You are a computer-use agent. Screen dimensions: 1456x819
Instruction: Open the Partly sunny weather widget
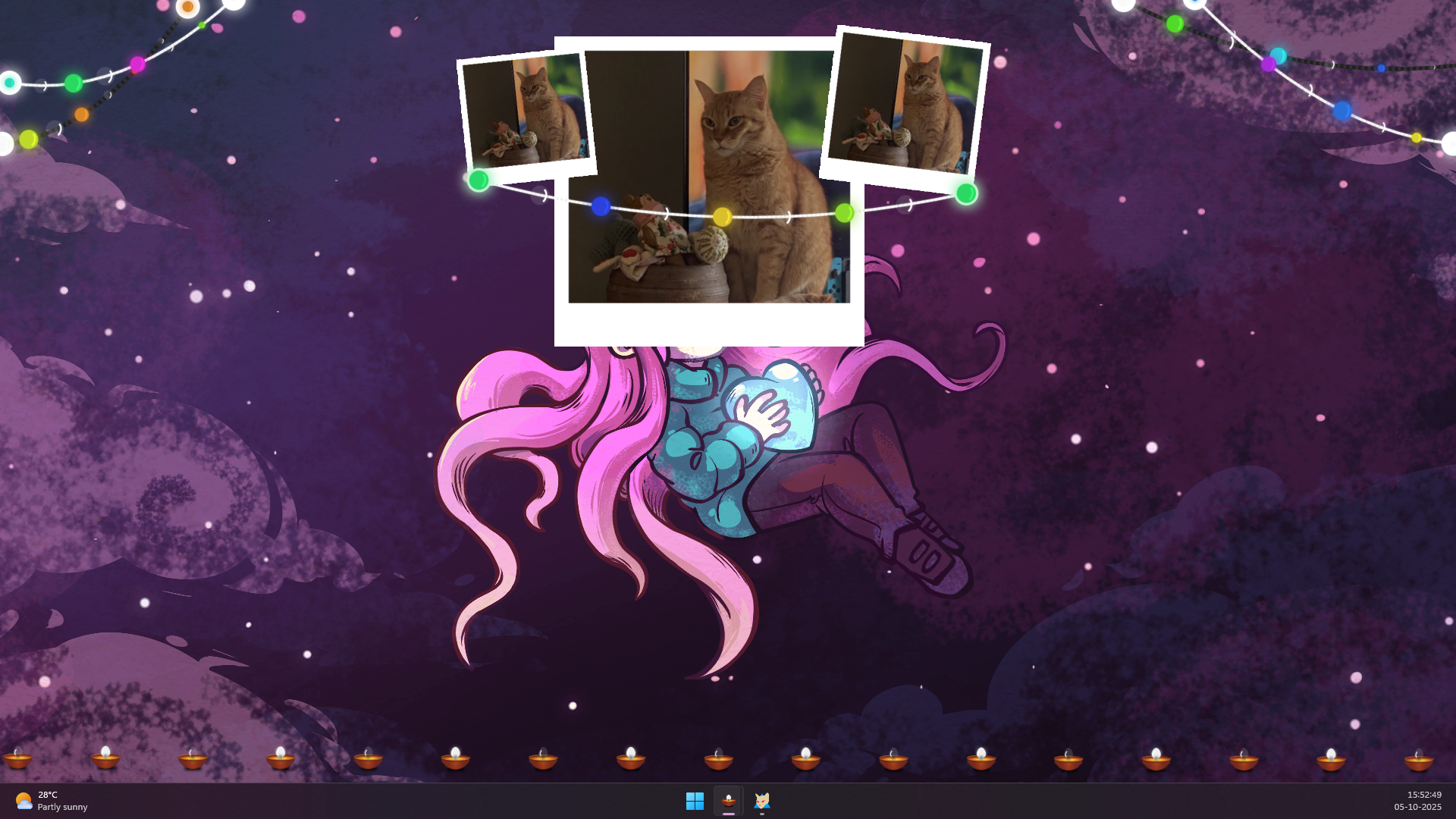tap(52, 801)
